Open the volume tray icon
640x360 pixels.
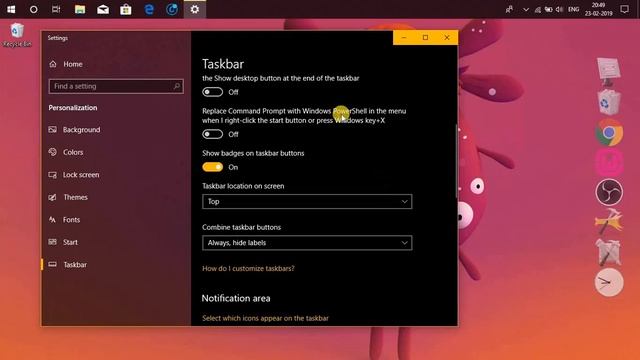(560, 9)
